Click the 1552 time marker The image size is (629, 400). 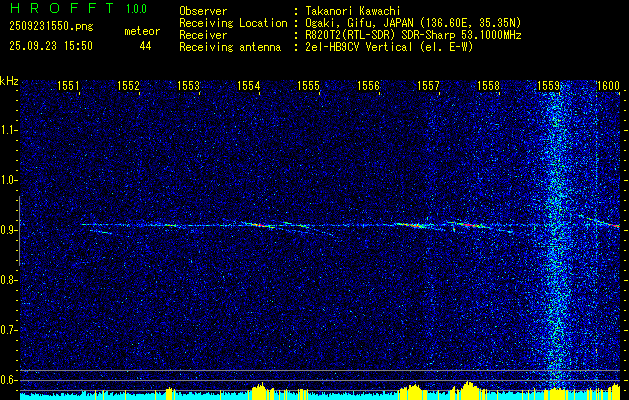tap(128, 85)
